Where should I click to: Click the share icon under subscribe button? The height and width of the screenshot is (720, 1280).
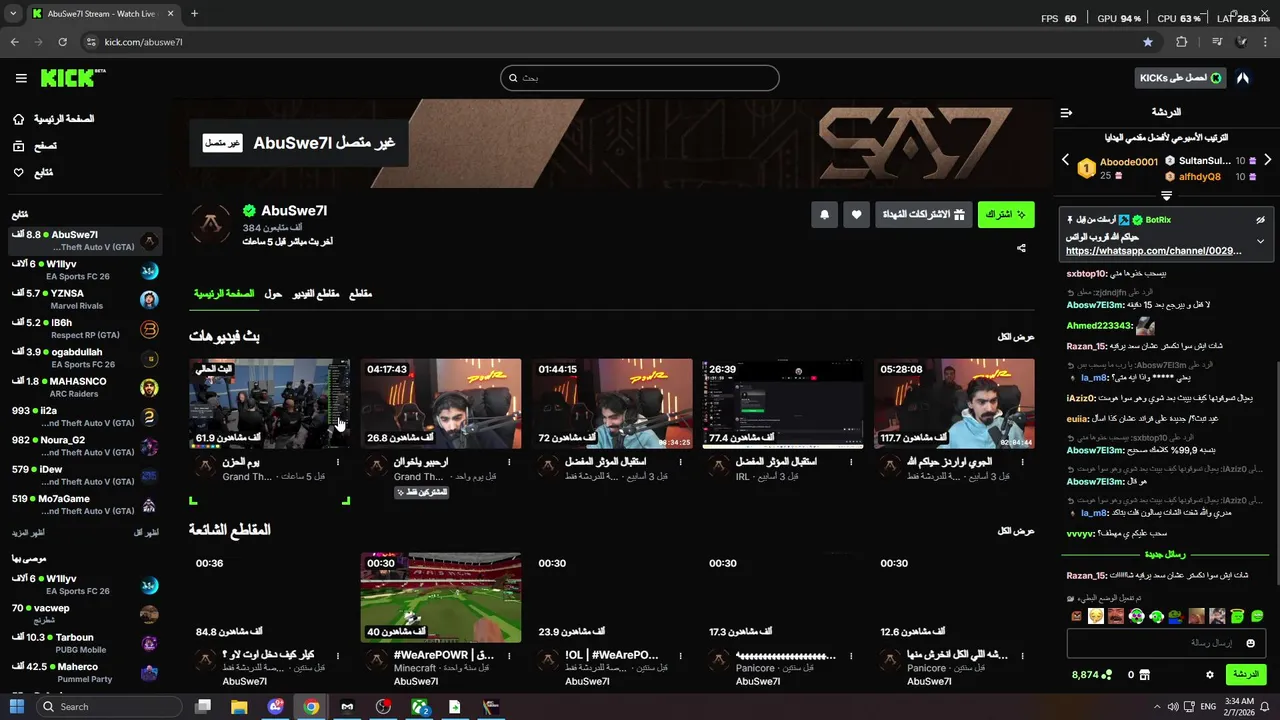click(1021, 248)
